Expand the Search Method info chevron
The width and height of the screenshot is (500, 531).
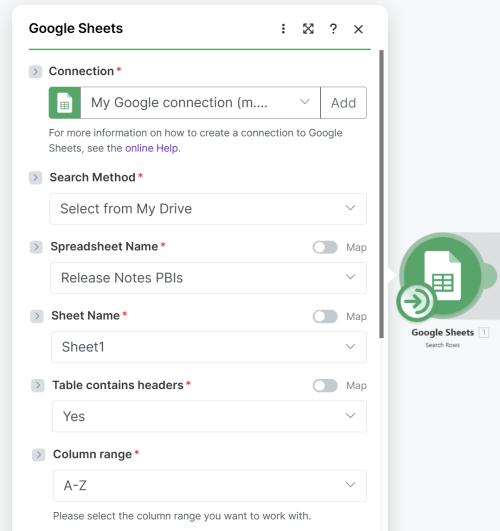click(36, 177)
